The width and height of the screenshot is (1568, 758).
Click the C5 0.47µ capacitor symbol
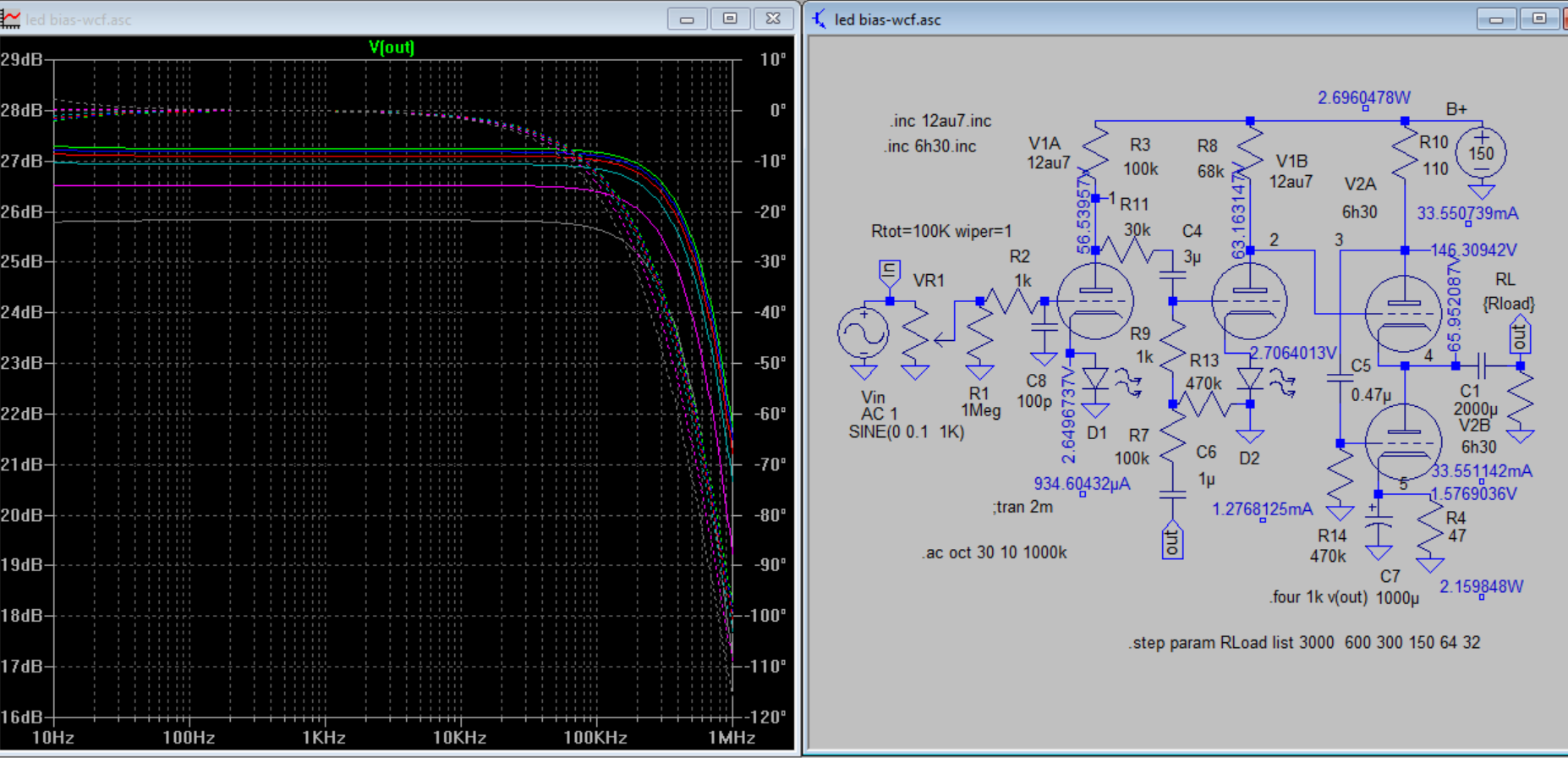pos(1340,377)
